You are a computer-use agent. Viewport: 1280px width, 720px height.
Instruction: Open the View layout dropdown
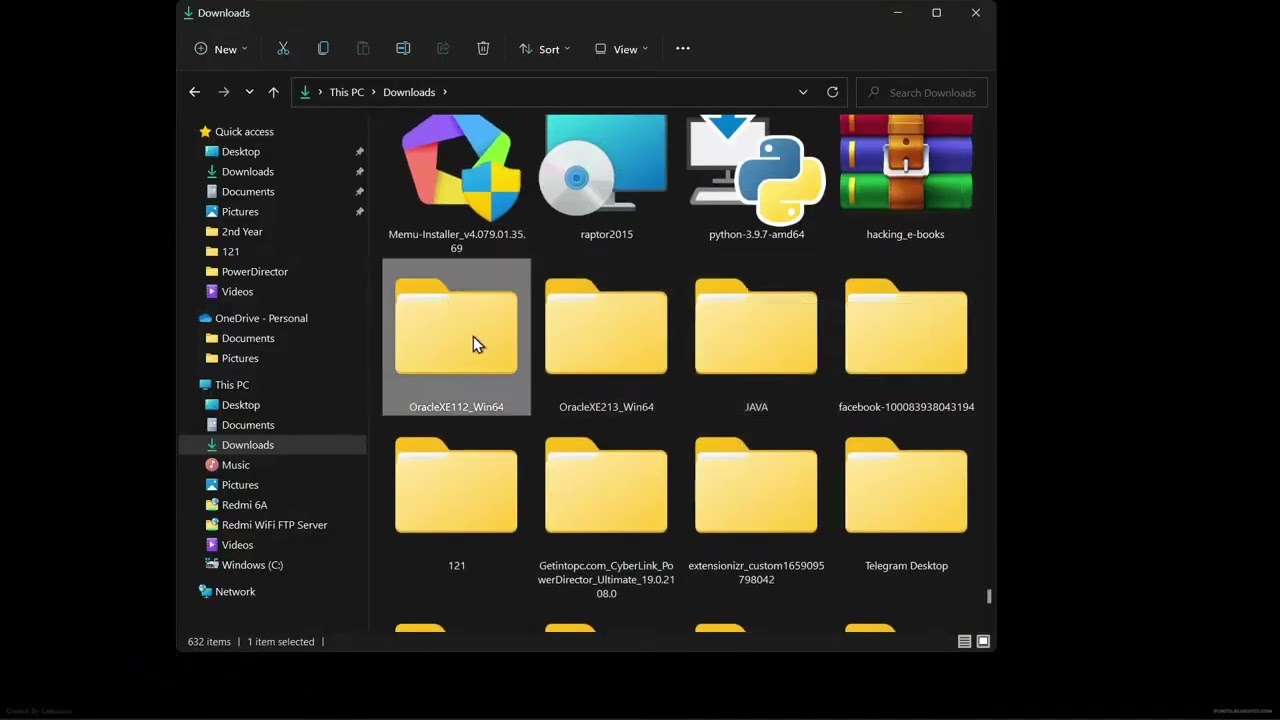click(x=621, y=49)
